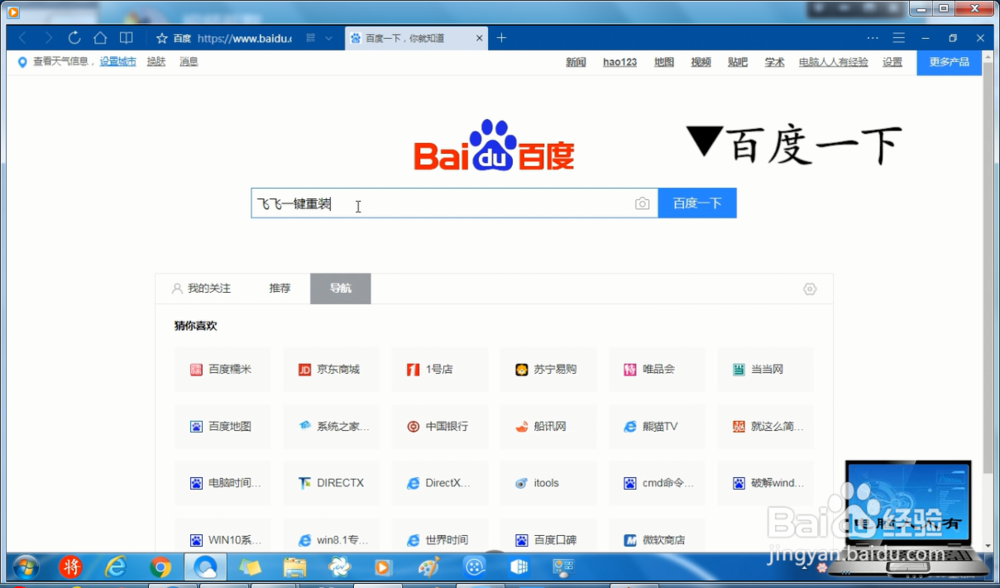Open the itools shortcut
The height and width of the screenshot is (588, 1000).
point(548,483)
